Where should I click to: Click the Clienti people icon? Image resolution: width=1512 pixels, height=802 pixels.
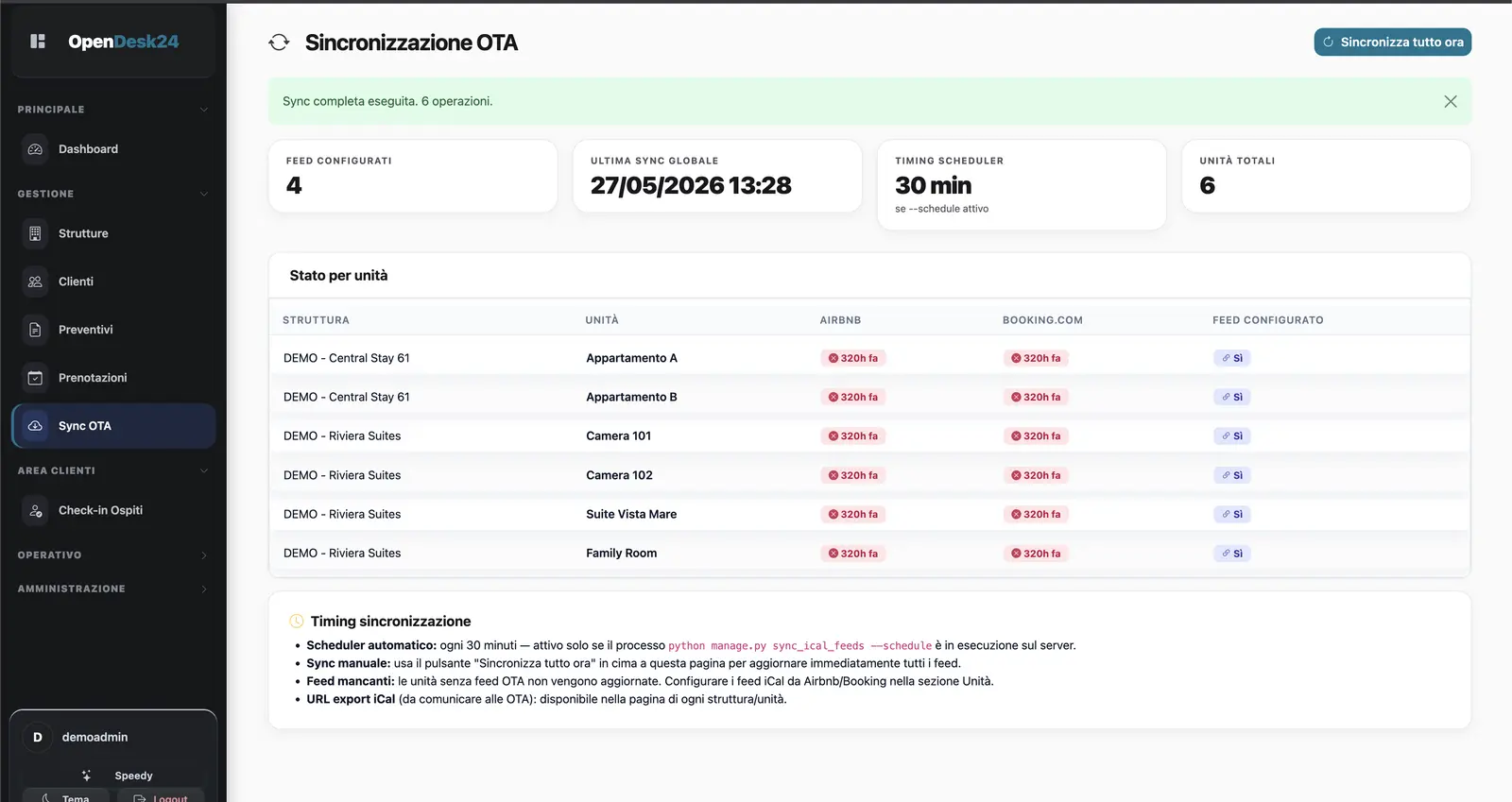35,282
